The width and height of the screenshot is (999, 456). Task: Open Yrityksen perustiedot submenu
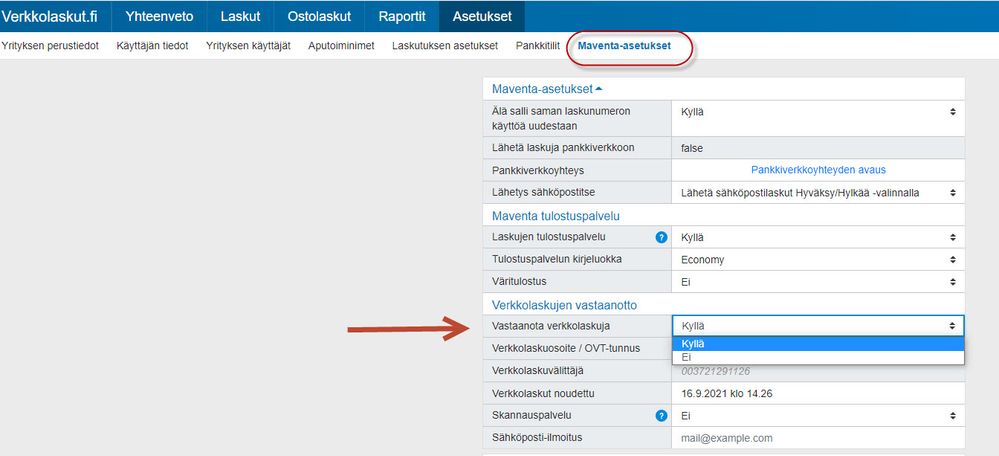[50, 46]
